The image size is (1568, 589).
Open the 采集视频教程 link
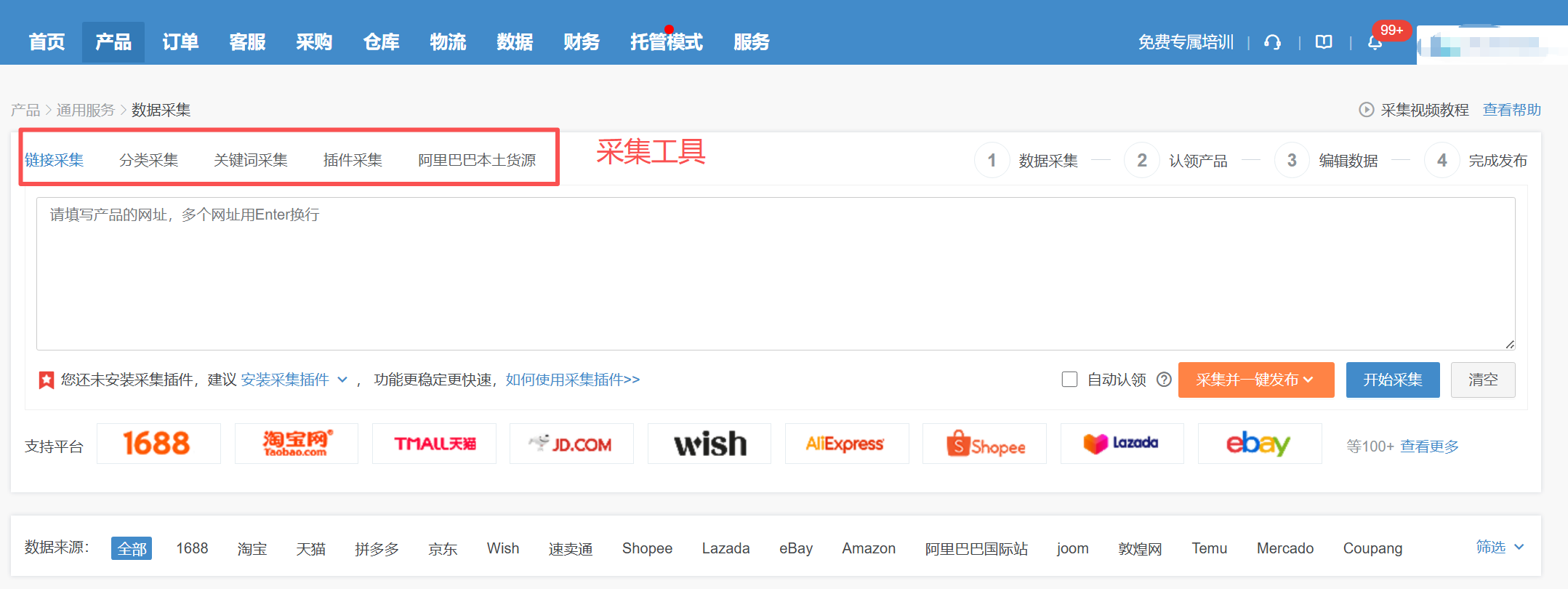click(x=1425, y=110)
